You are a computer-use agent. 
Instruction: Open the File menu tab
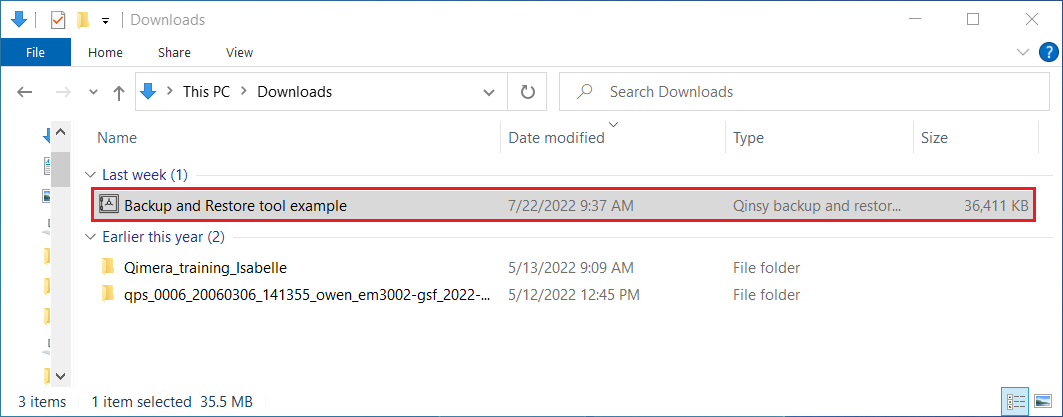[35, 52]
